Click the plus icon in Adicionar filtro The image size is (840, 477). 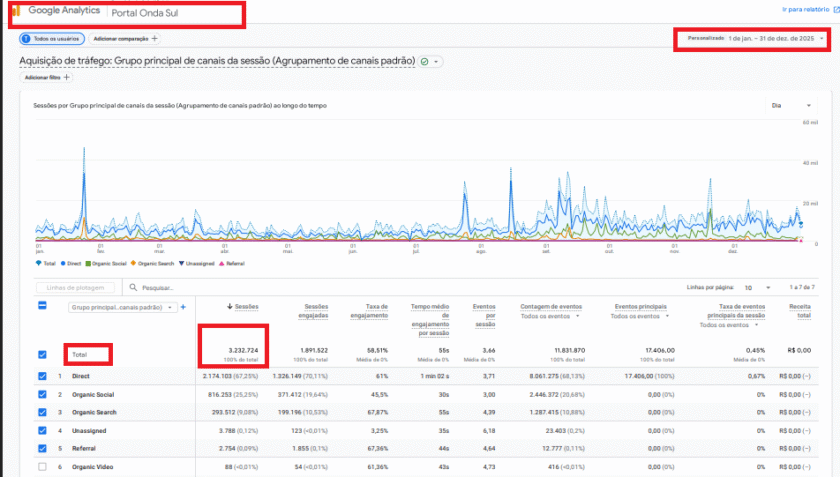(66, 77)
